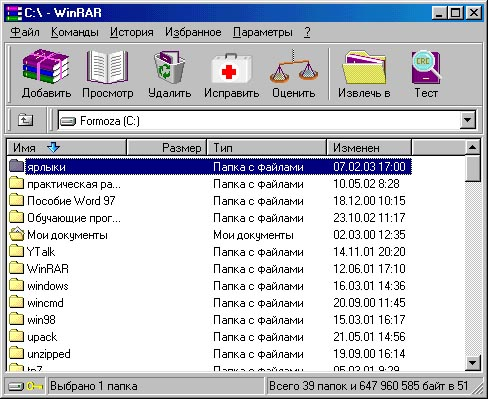Select the win98 folder name
488x399 pixels.
[41, 320]
